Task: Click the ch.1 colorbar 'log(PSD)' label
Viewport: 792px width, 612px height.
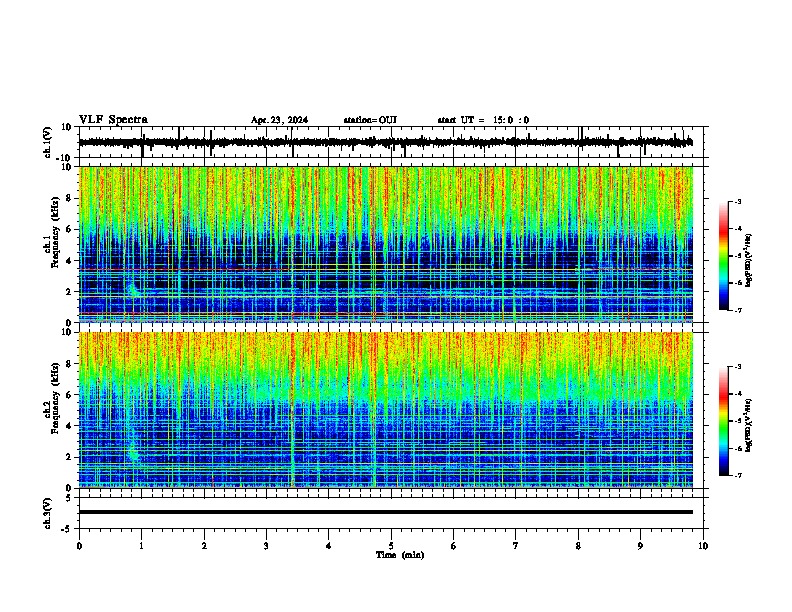Action: point(748,260)
